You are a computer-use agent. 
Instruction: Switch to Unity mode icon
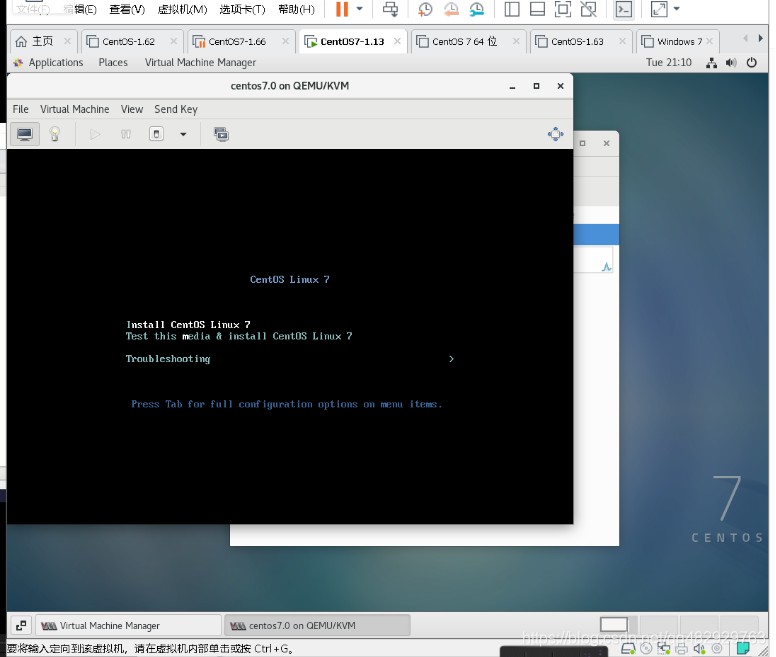[588, 9]
